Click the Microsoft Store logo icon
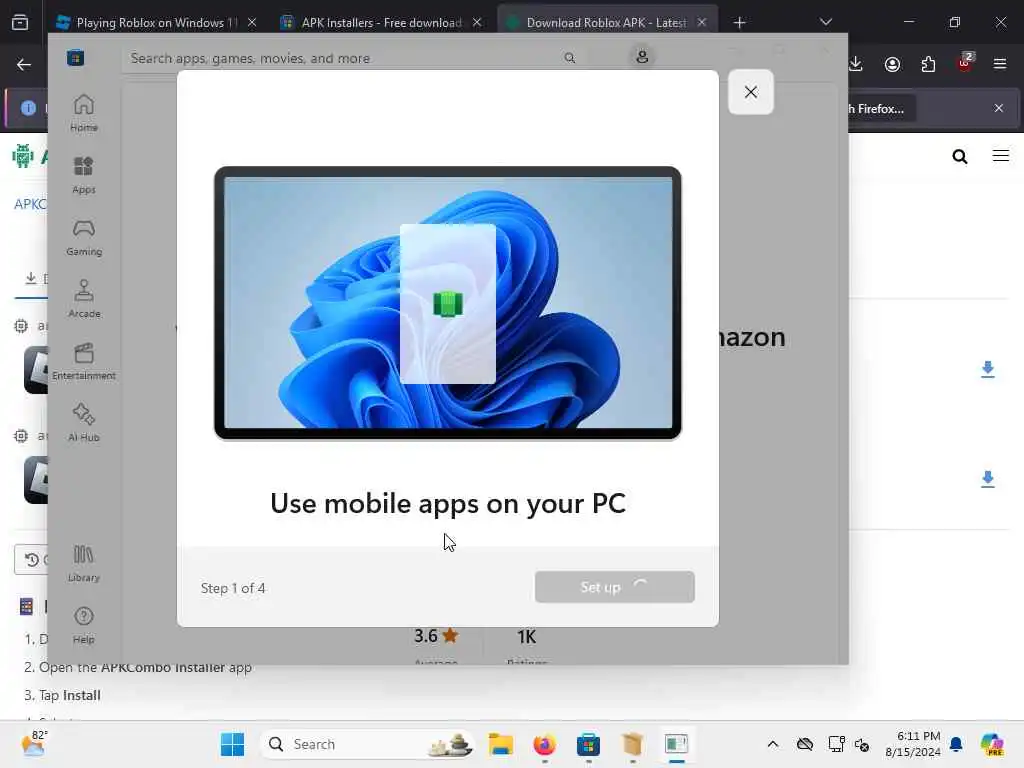 click(76, 57)
